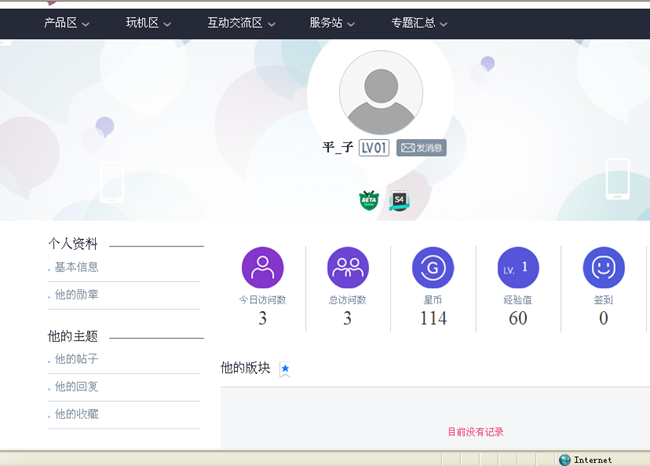Click the LV01 level badge beside username

click(x=374, y=148)
